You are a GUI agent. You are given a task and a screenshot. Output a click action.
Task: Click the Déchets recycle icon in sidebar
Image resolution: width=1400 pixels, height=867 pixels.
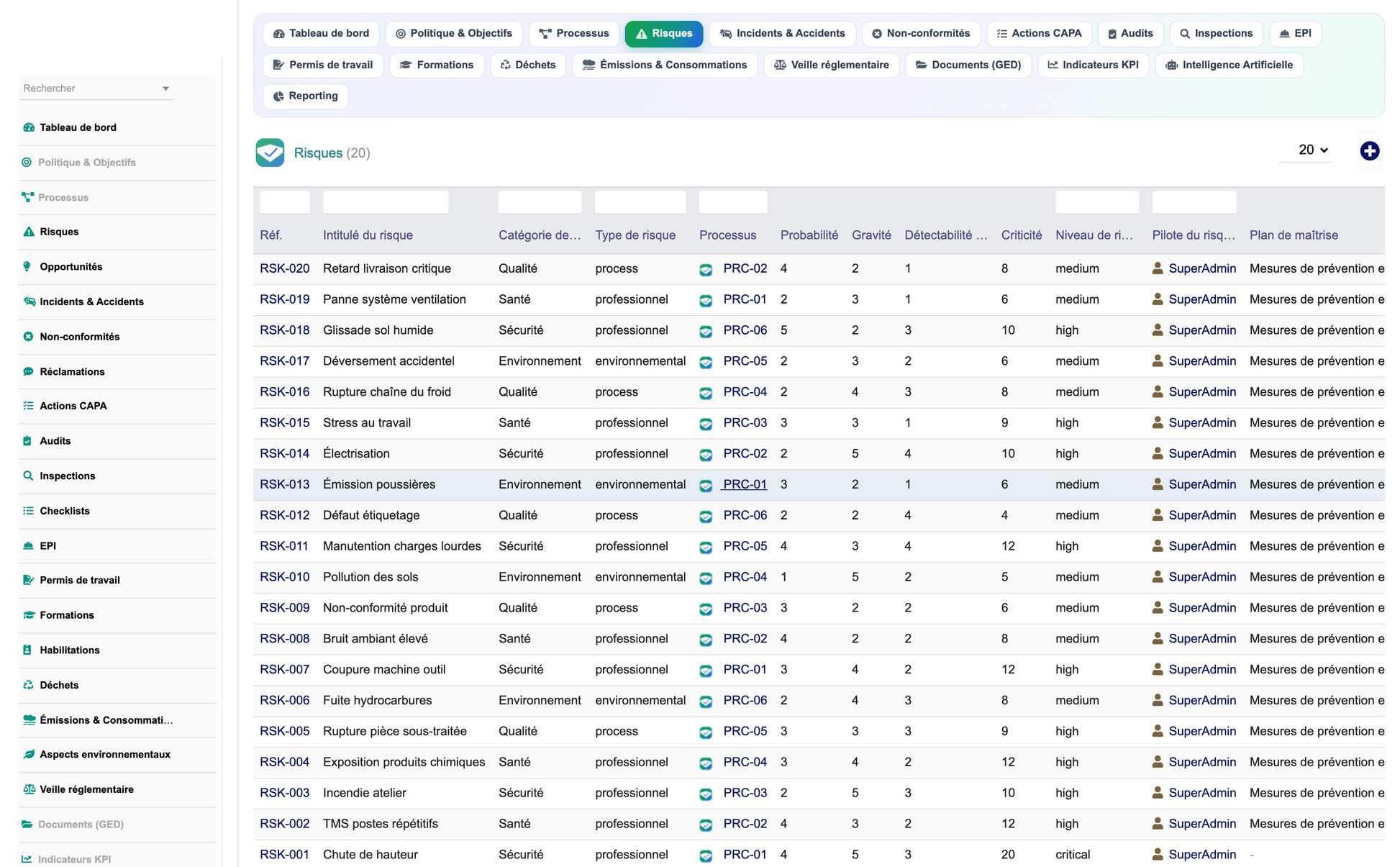click(28, 685)
